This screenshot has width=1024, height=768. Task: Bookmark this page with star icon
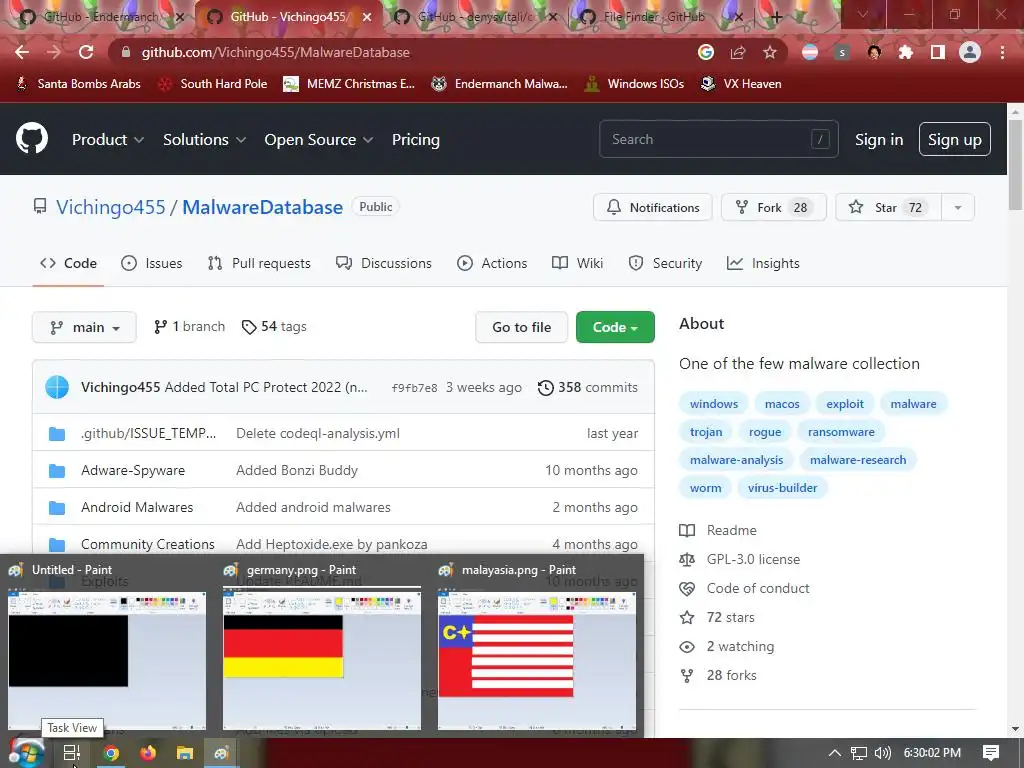click(x=770, y=52)
